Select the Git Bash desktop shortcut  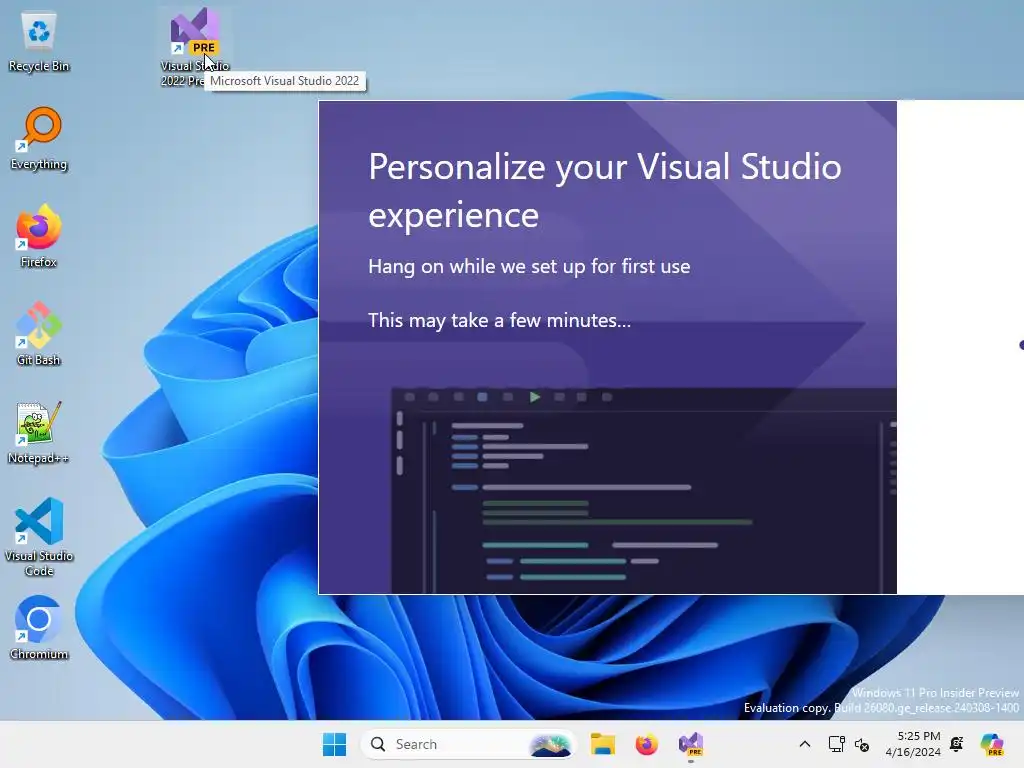tap(39, 334)
